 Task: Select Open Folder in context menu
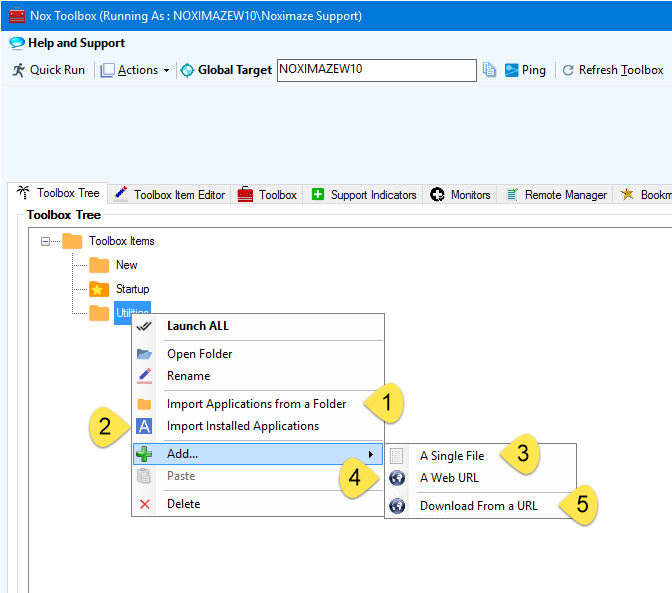pyautogui.click(x=258, y=354)
